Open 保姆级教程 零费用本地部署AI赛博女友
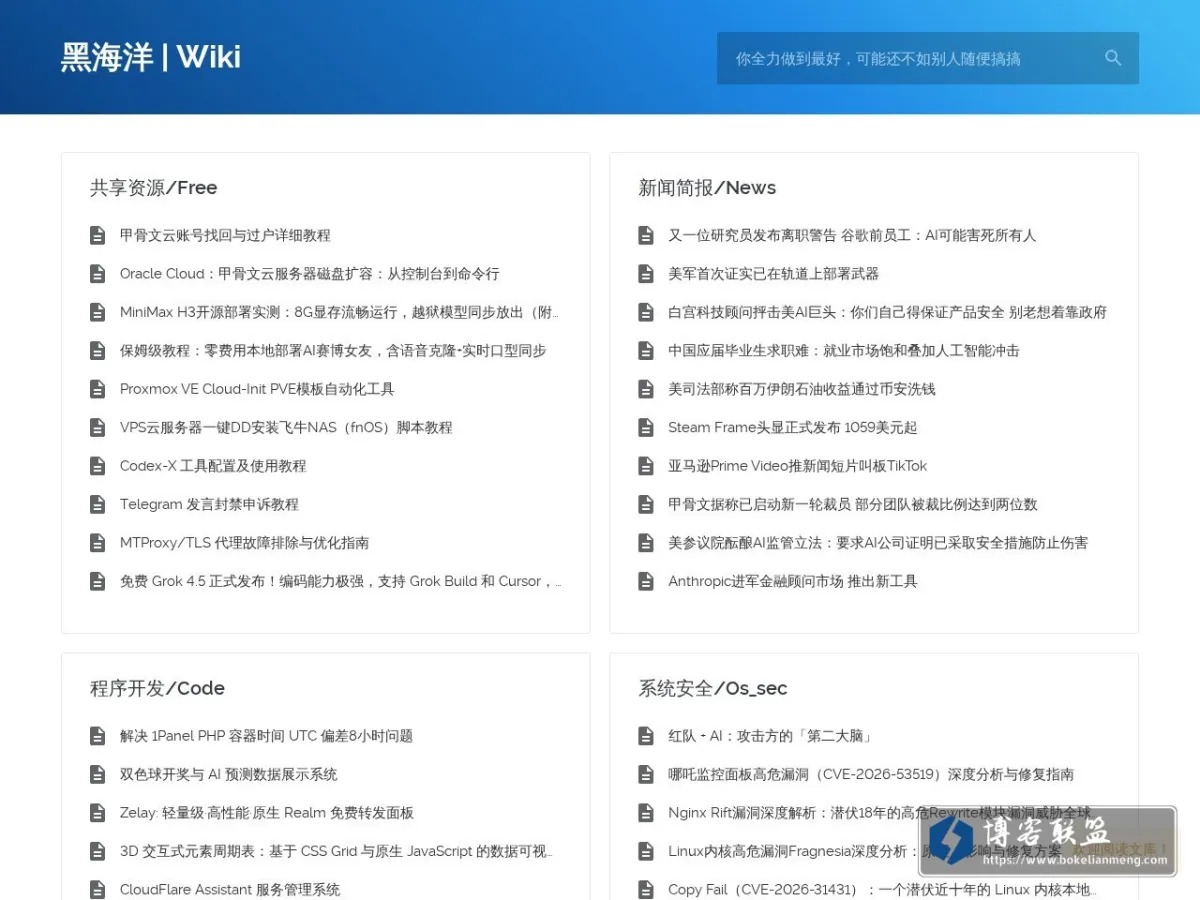 [x=333, y=351]
